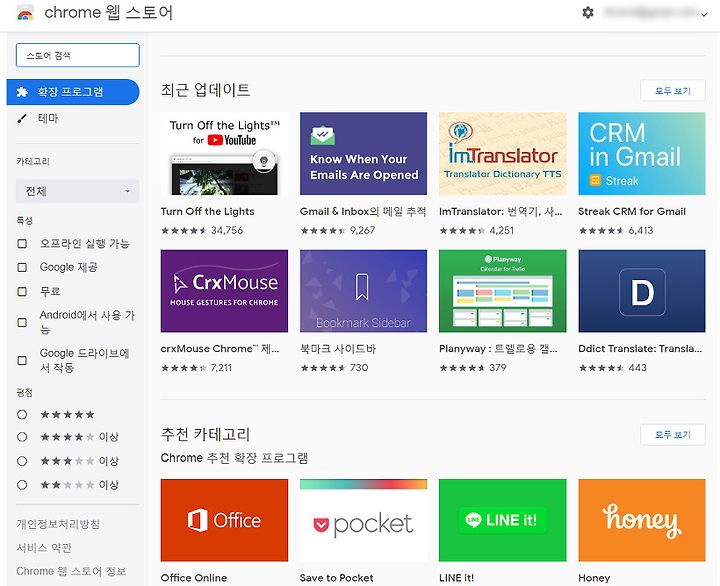Click 모두 보기 for 추천 카테고리
This screenshot has width=720, height=586.
[x=673, y=434]
